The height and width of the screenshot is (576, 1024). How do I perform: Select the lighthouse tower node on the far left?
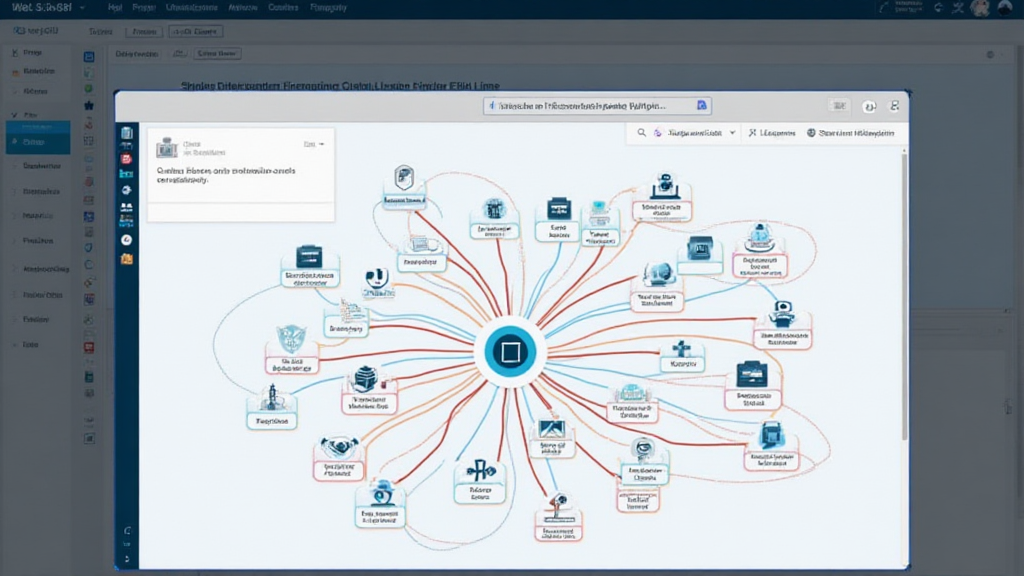pos(271,398)
